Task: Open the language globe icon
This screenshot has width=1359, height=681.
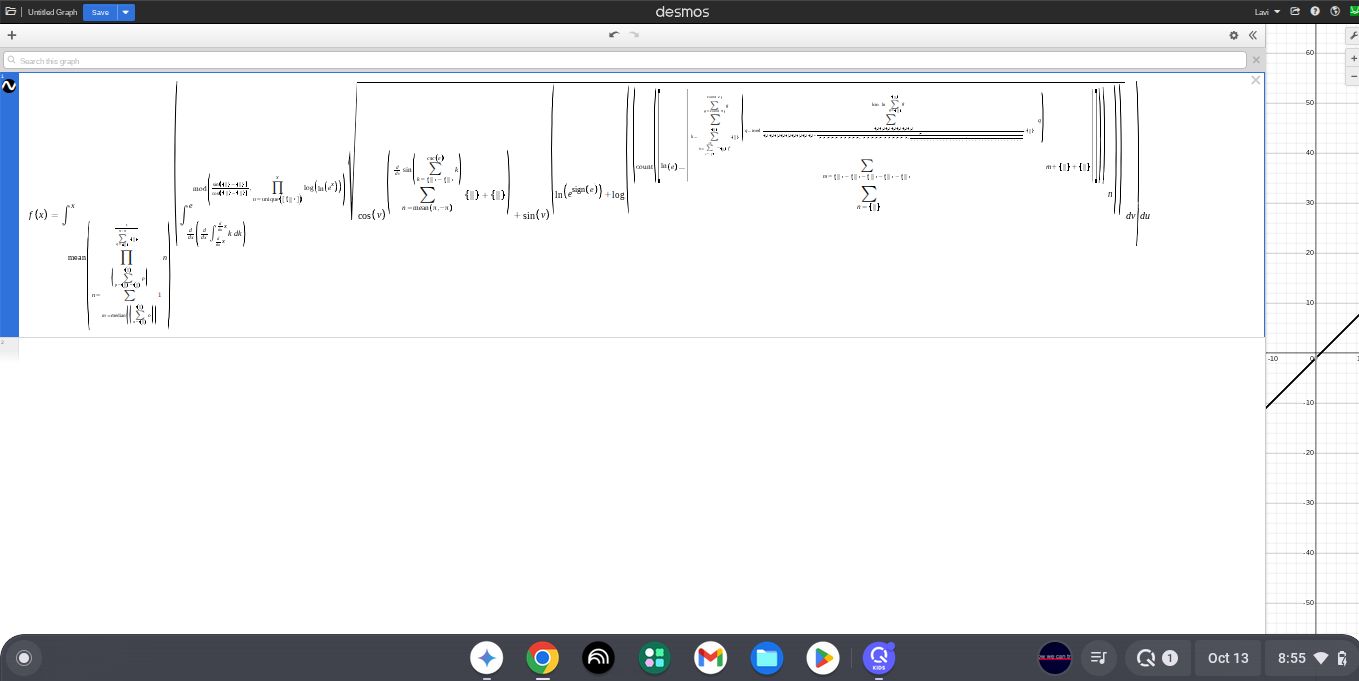Action: [1334, 12]
